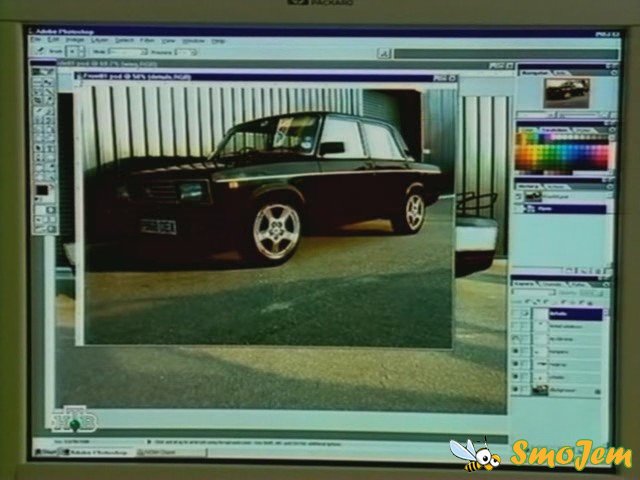640x480 pixels.
Task: Switch to the Layers tab
Action: (x=524, y=284)
